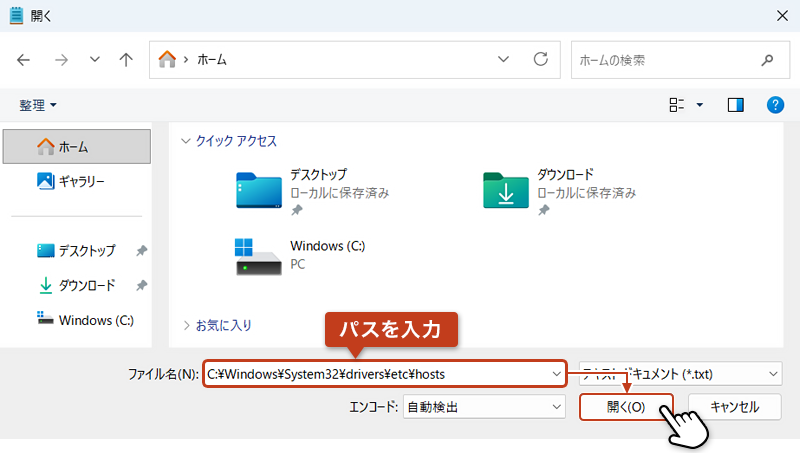800x453 pixels.
Task: Open view options dropdown arrow
Action: 700,105
